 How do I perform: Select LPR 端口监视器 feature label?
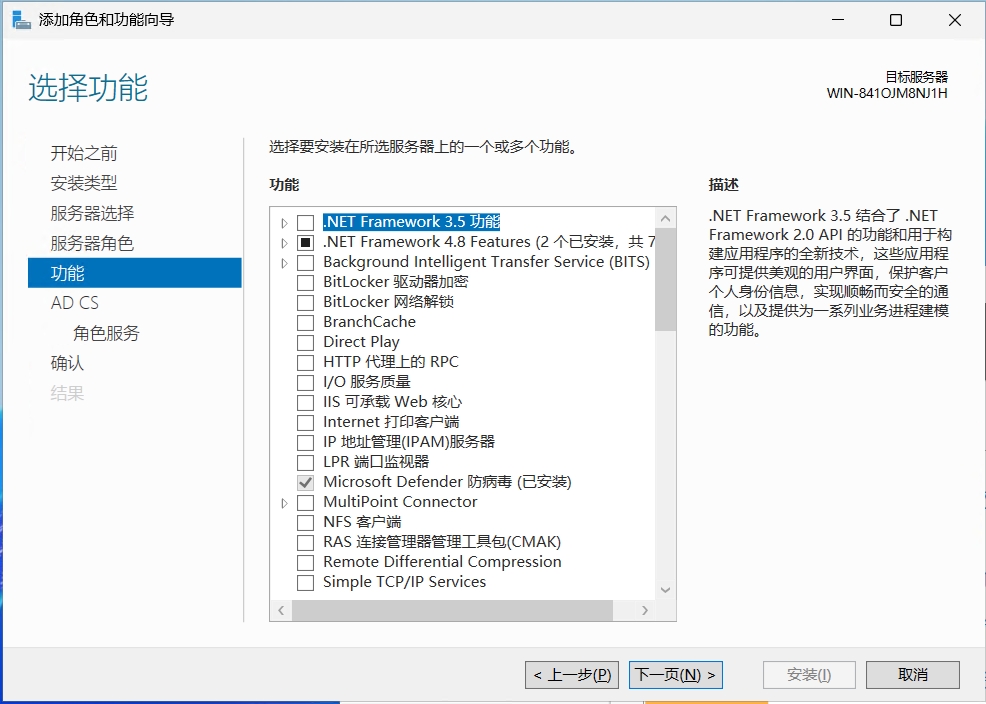(376, 462)
